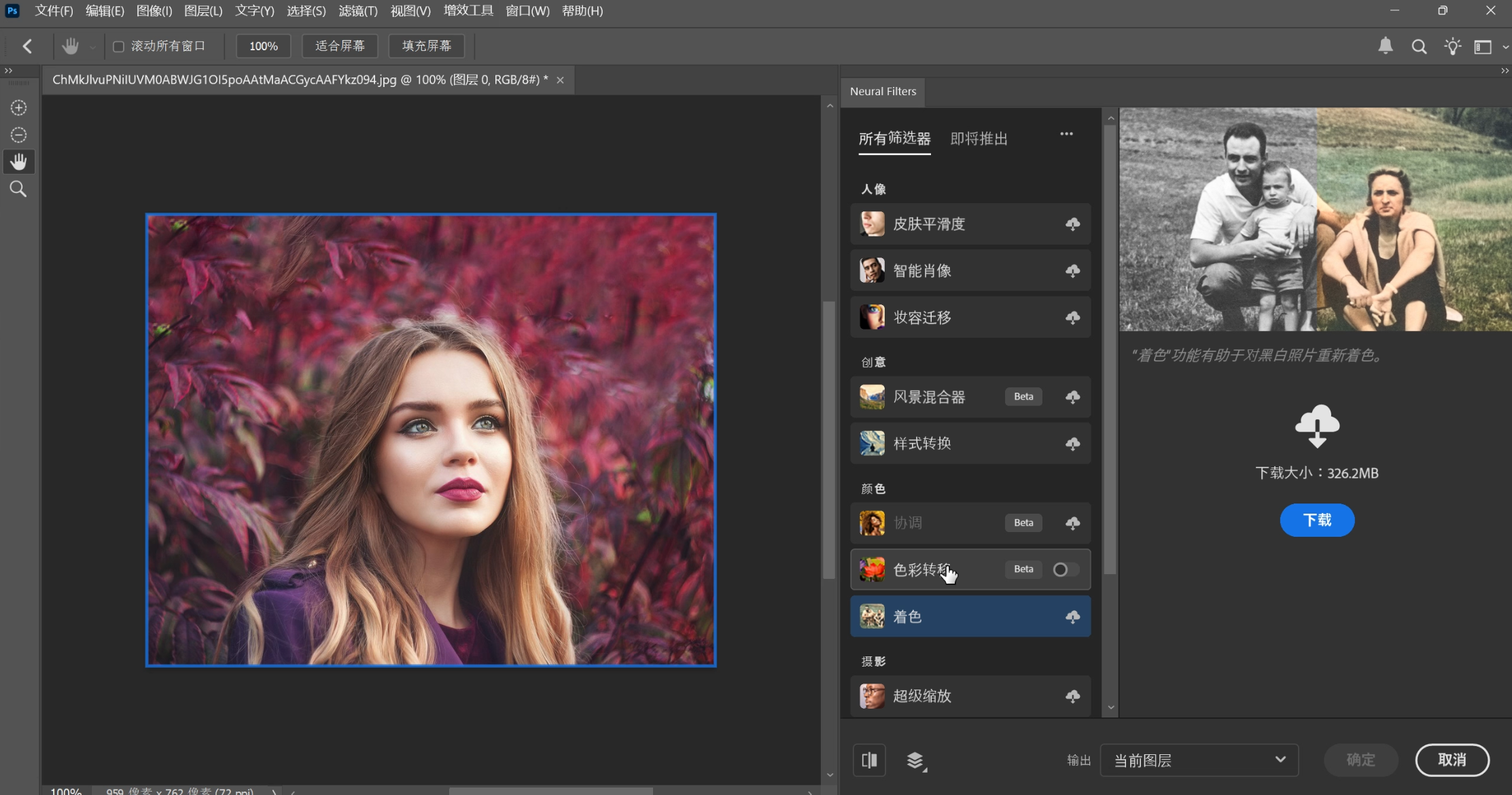Download the 妆容迁移 filter via cloud icon
1512x795 pixels.
tap(1072, 317)
